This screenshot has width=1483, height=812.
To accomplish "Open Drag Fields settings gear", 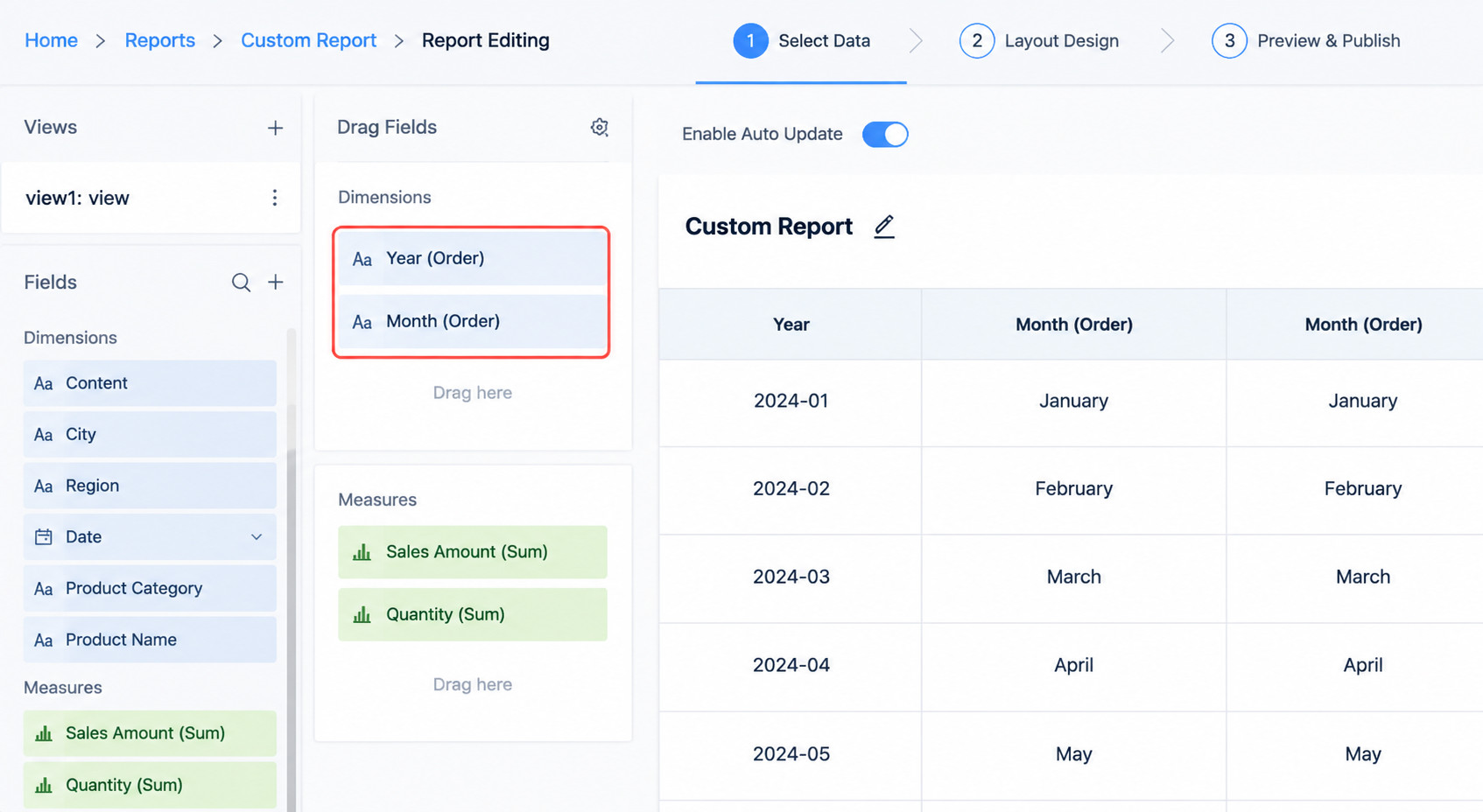I will point(600,128).
